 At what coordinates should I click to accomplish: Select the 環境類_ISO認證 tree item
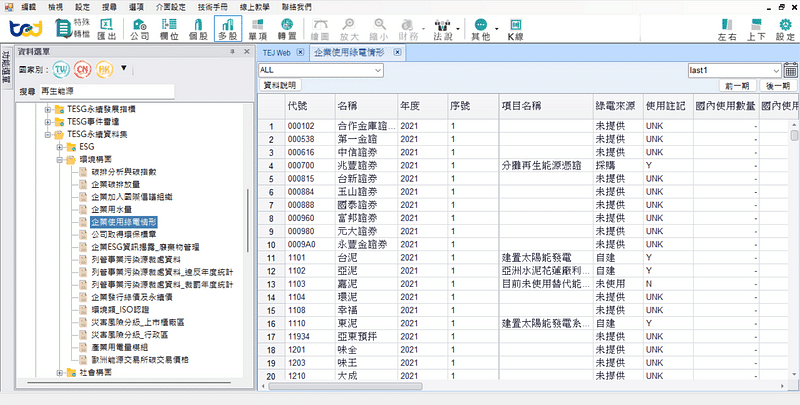pyautogui.click(x=120, y=310)
